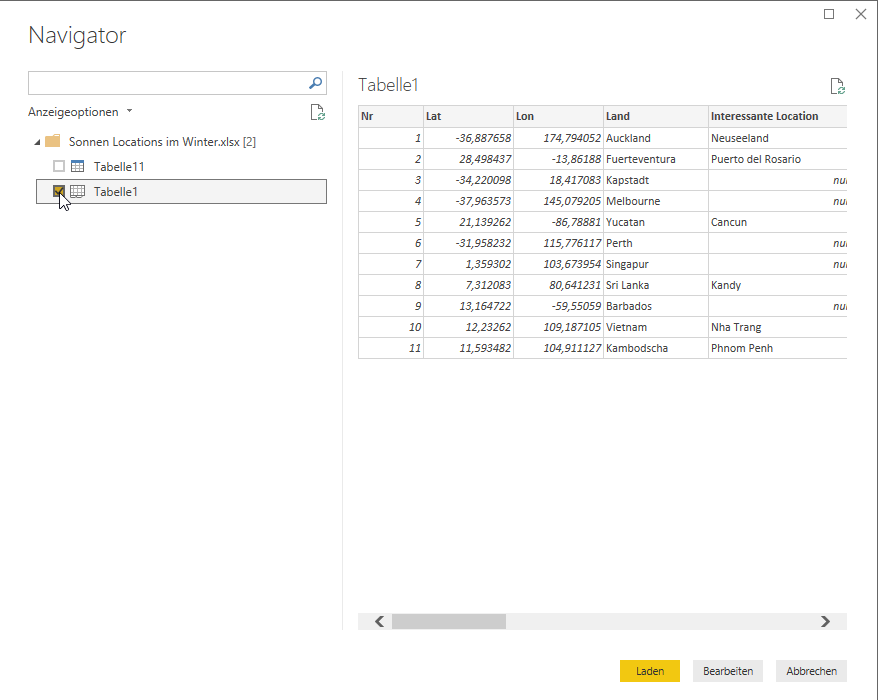Click the Neuseeland cell
878x700 pixels.
point(777,138)
